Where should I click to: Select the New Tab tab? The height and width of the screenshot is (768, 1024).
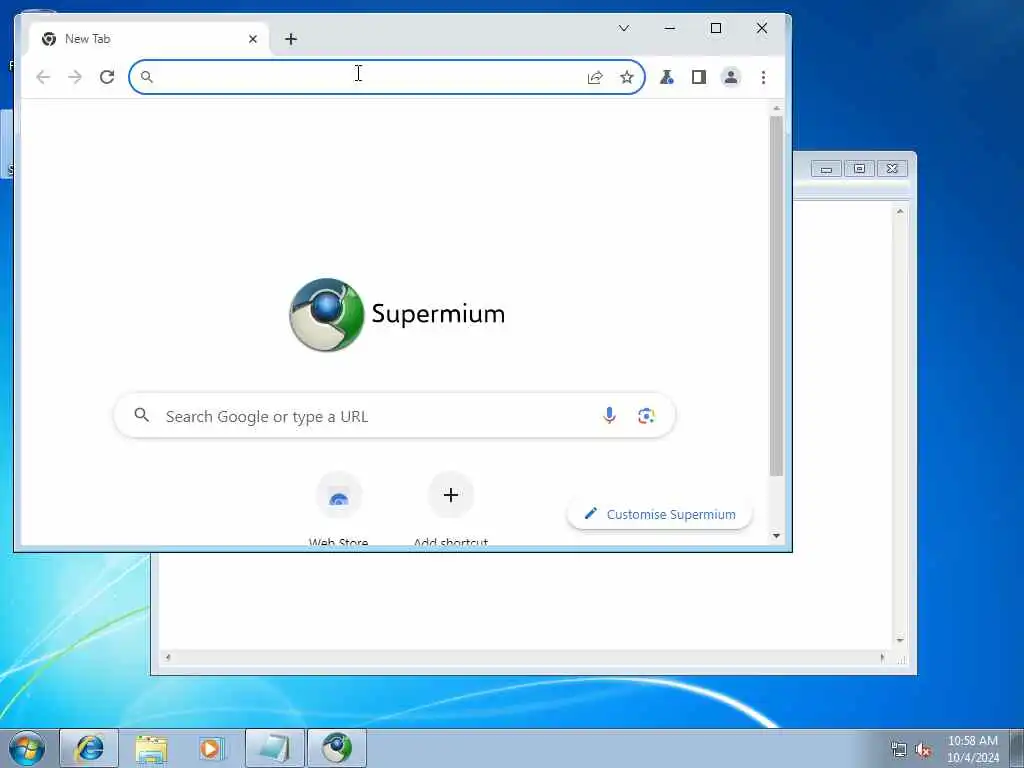pos(150,39)
